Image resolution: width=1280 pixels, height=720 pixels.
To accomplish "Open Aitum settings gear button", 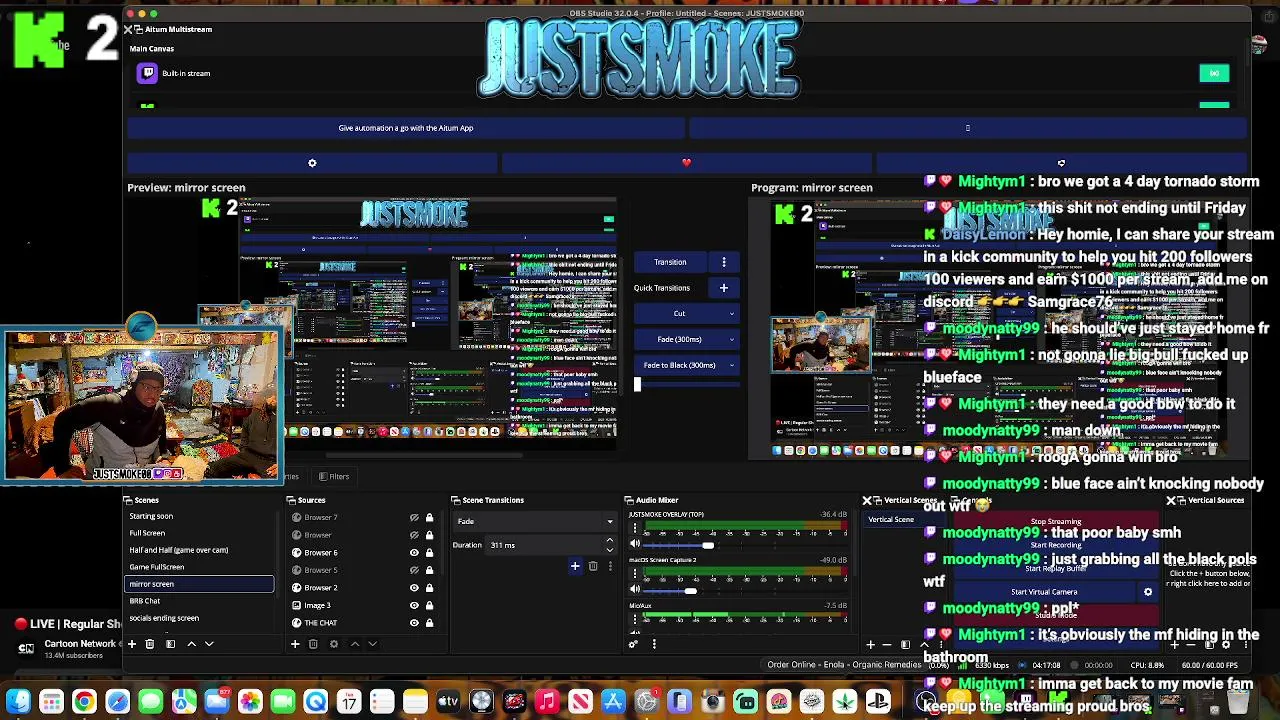I will (x=312, y=163).
